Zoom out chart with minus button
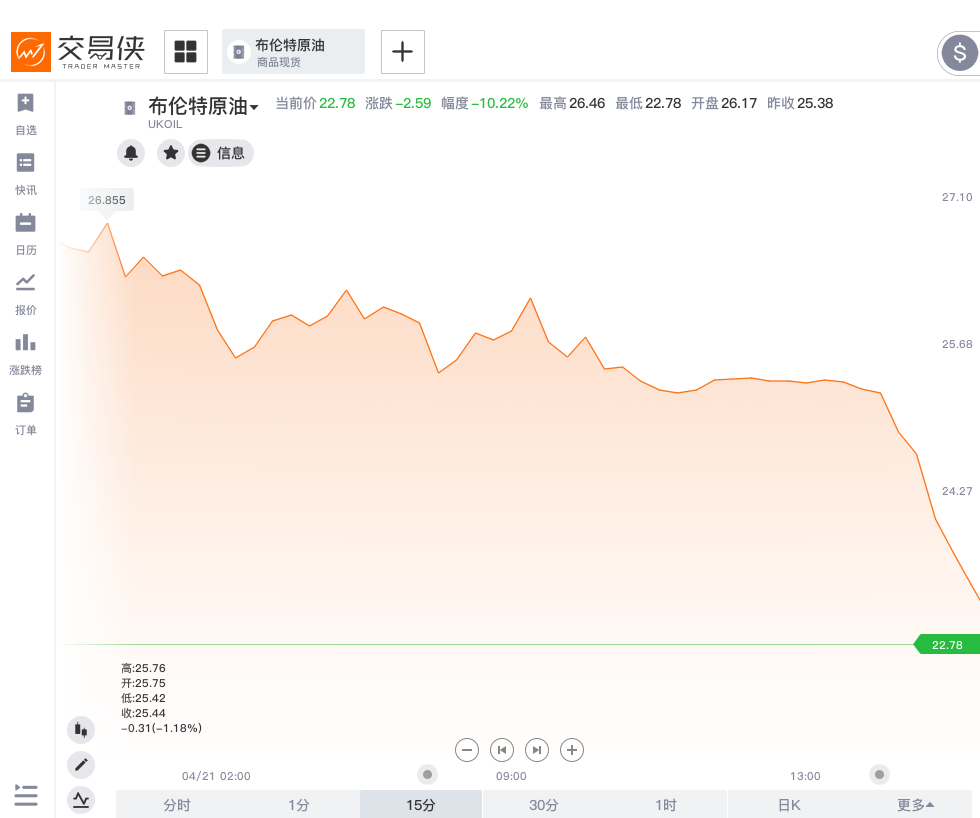980x818 pixels. click(467, 750)
